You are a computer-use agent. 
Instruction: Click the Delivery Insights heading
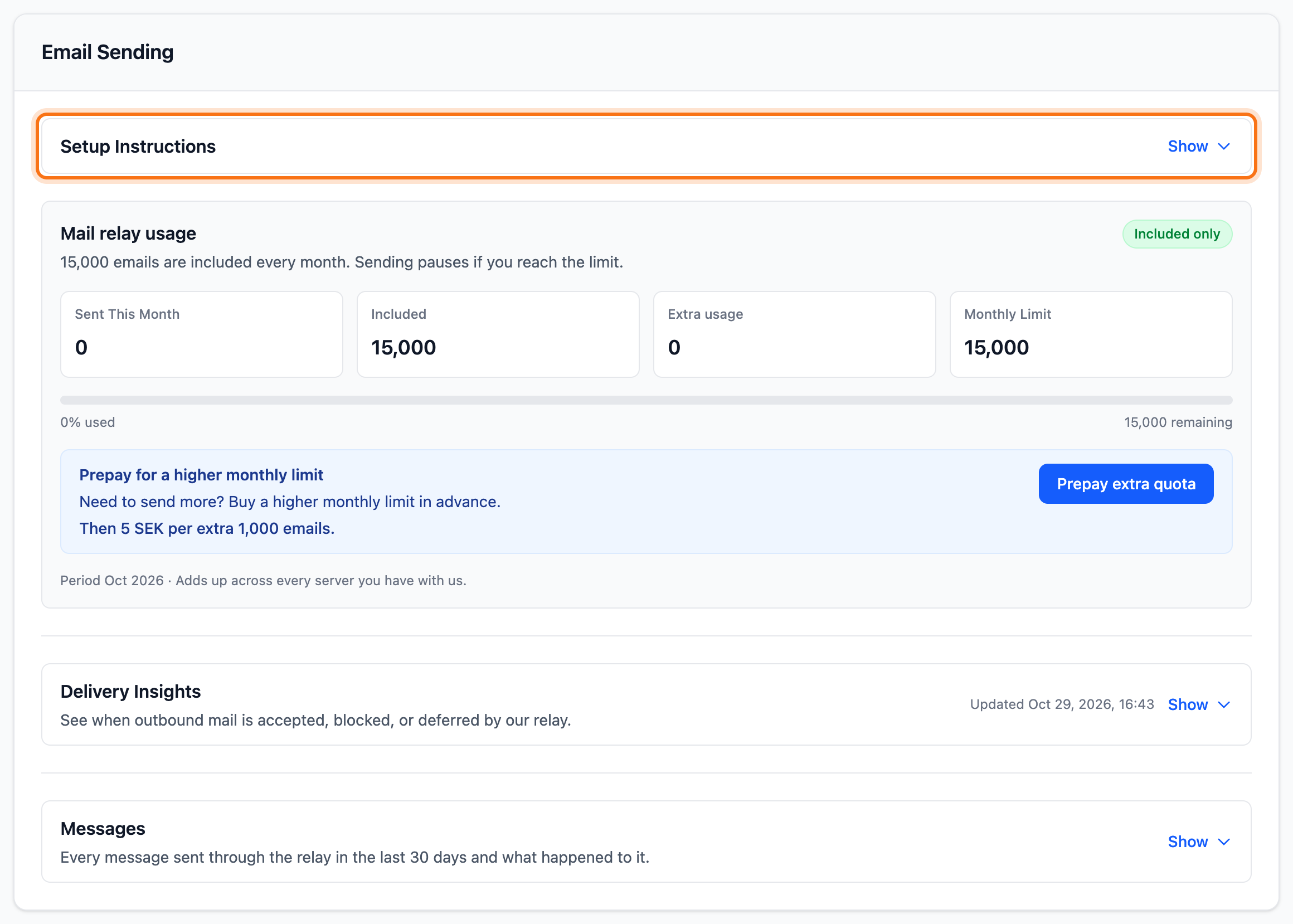pyautogui.click(x=130, y=691)
